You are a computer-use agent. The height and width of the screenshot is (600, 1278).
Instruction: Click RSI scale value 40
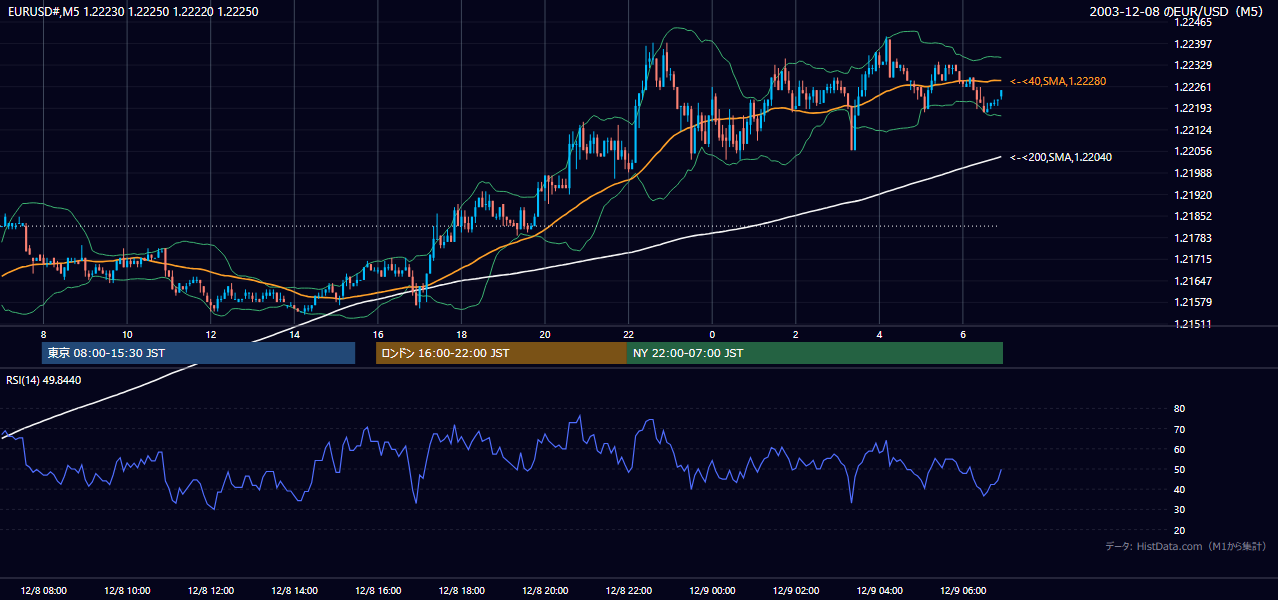1179,489
